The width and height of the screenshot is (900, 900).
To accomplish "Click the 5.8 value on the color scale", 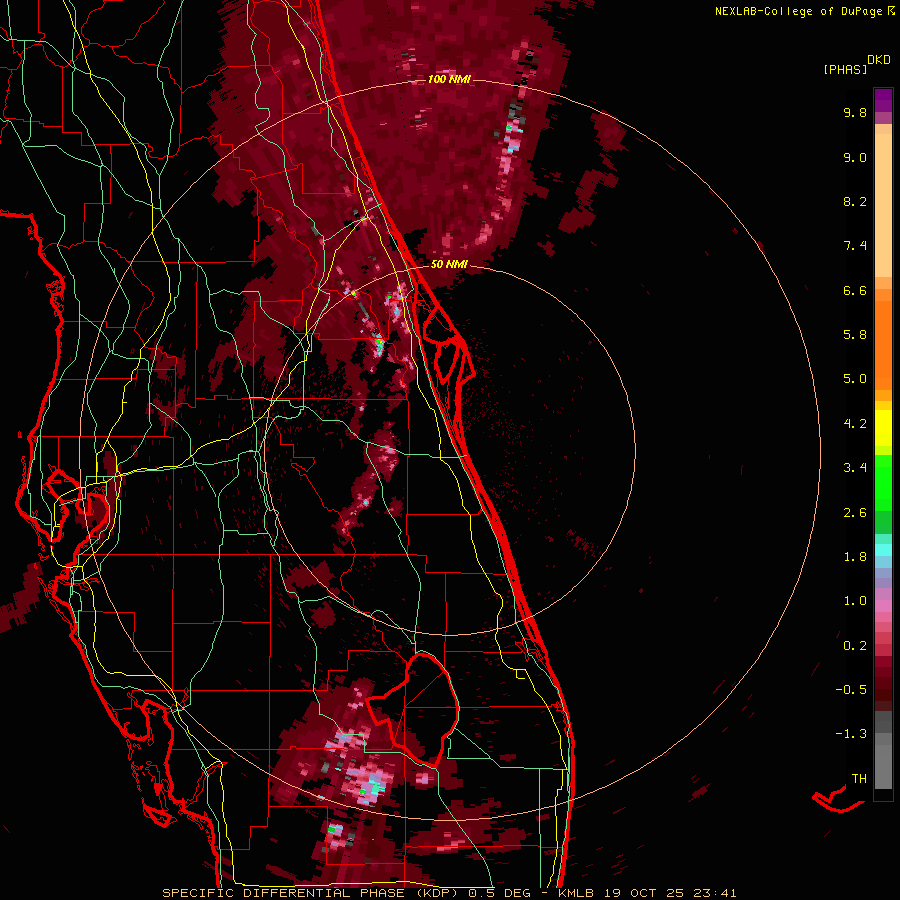I will [x=855, y=335].
